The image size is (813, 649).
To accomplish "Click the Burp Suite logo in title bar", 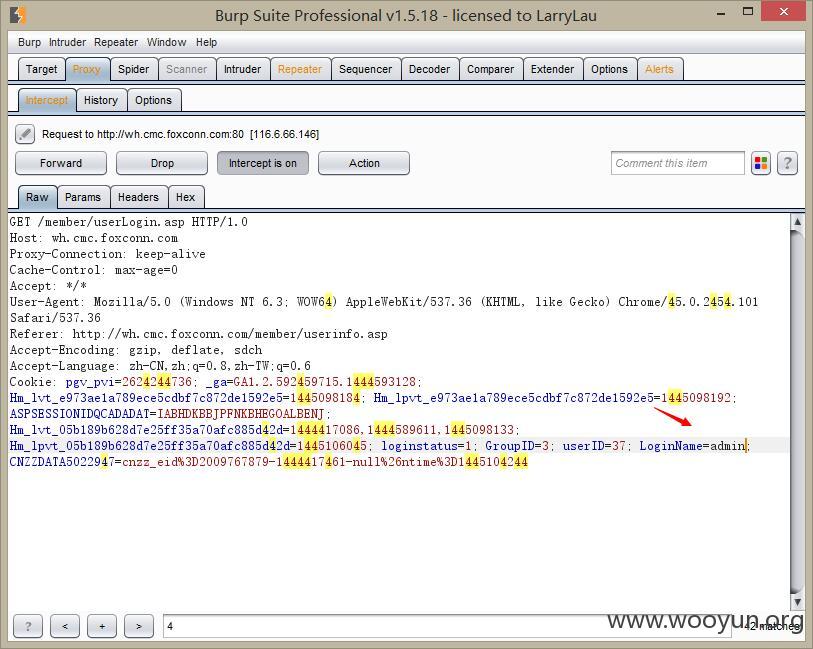I will (x=18, y=15).
